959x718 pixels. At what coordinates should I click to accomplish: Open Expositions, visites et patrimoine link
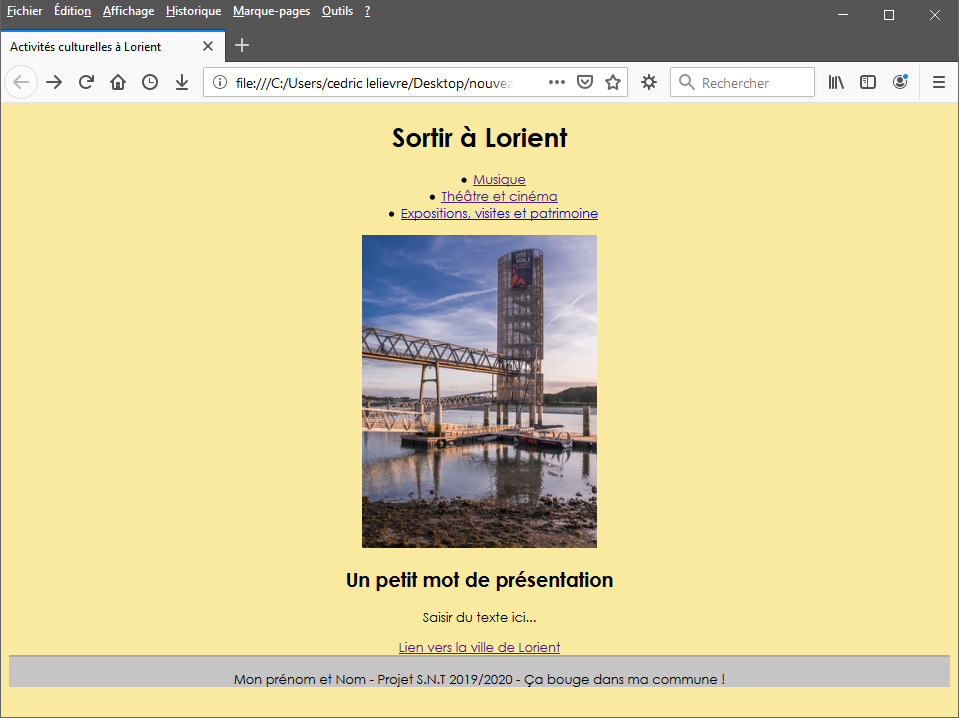click(499, 213)
